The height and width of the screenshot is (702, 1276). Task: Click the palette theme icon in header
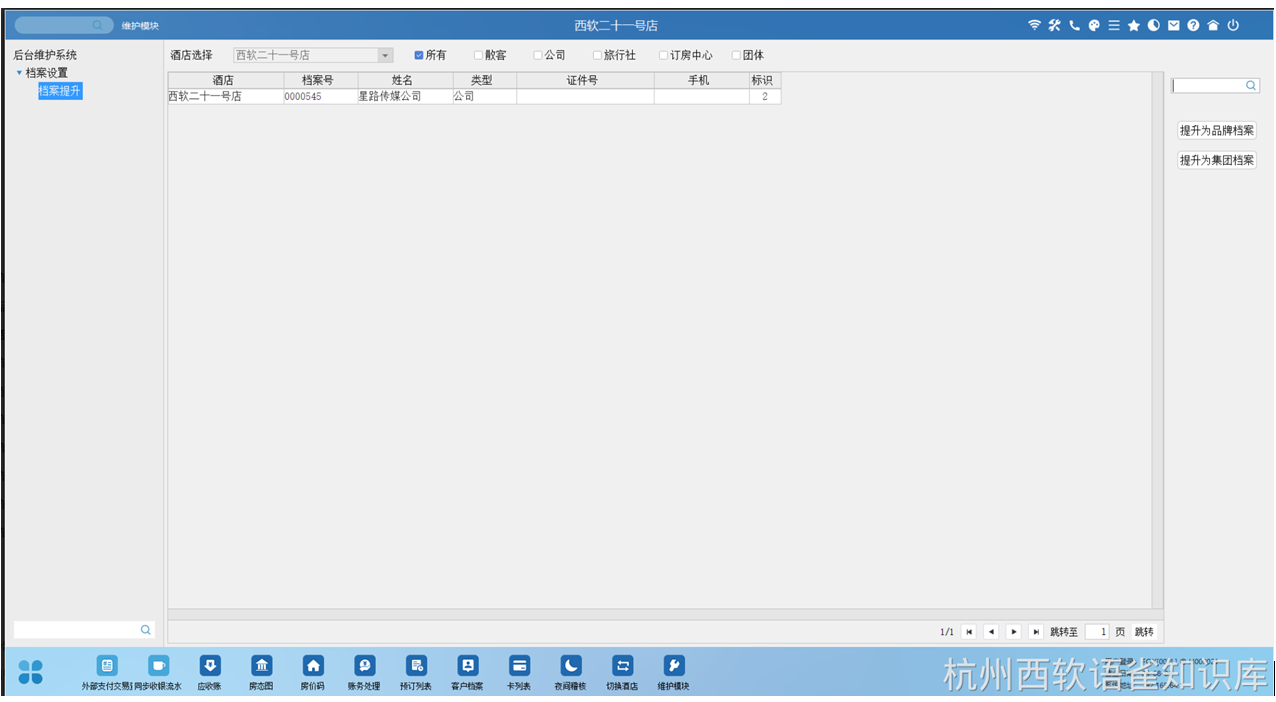[1094, 26]
